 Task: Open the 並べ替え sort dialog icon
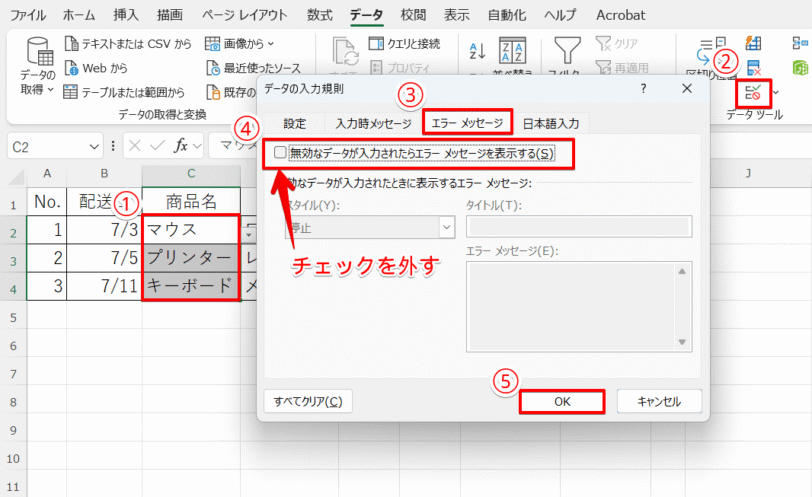[x=512, y=51]
